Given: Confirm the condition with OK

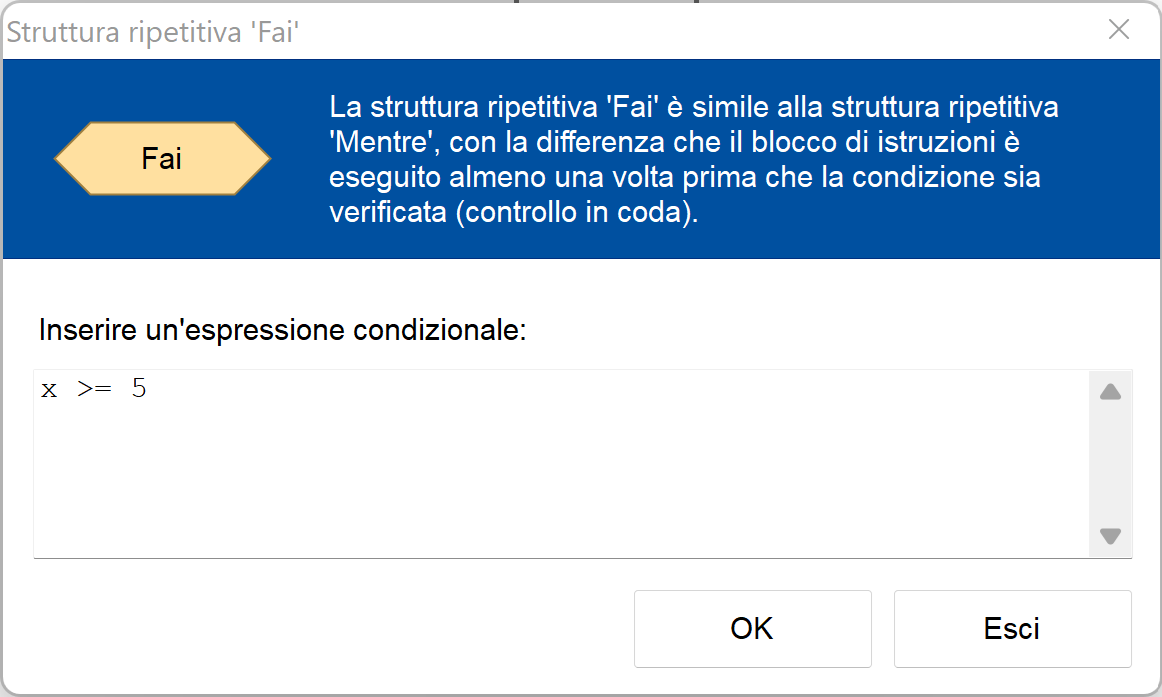Looking at the screenshot, I should [x=752, y=628].
